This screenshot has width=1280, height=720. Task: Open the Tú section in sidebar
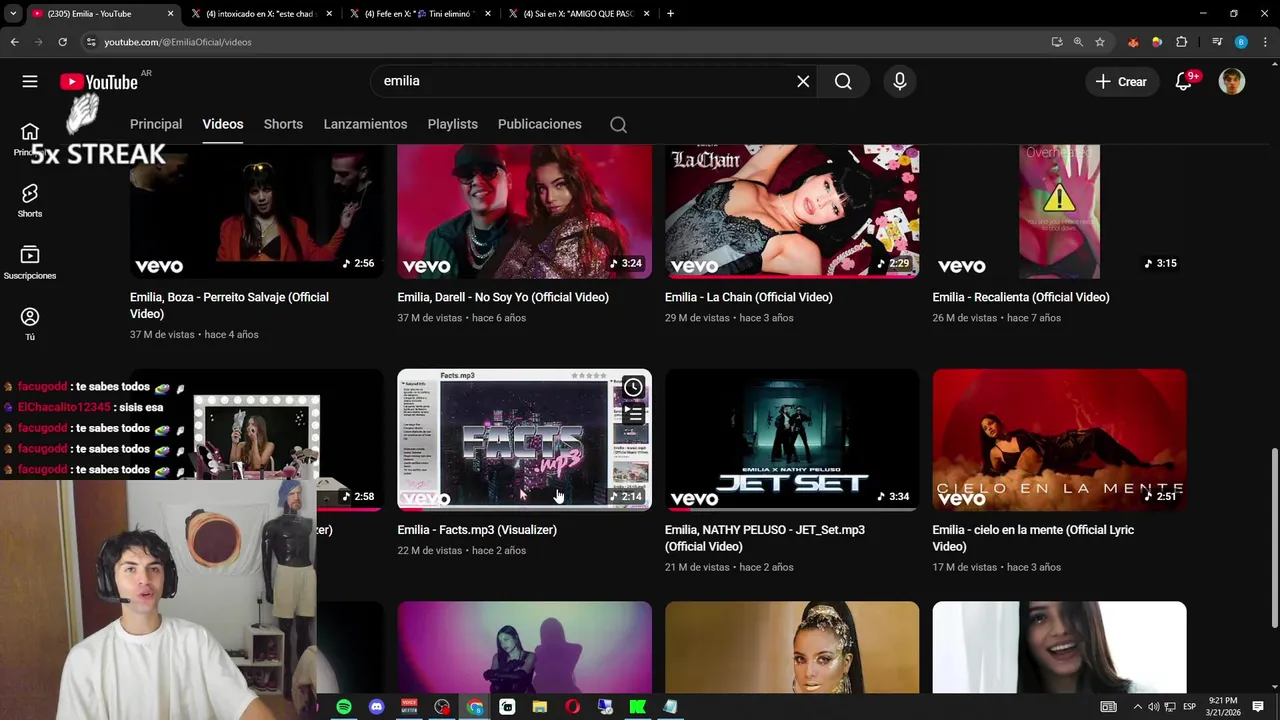click(x=30, y=324)
